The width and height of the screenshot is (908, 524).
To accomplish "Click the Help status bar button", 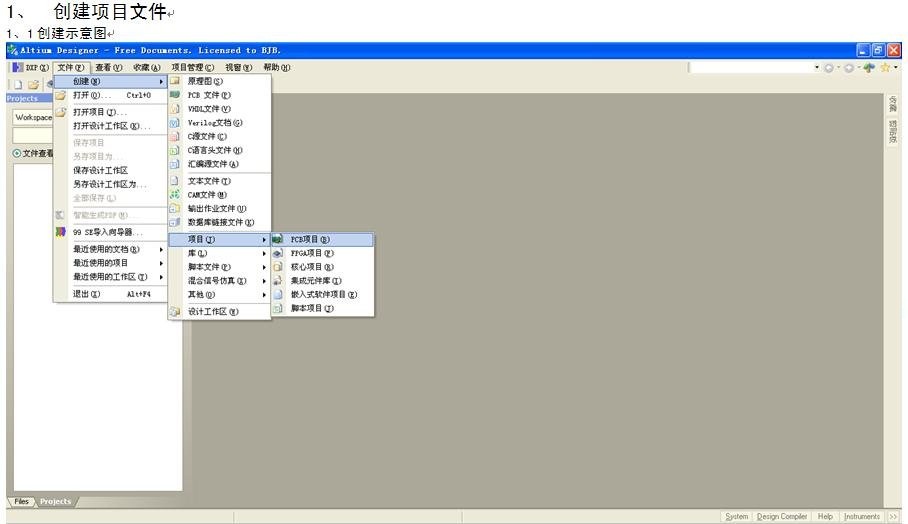I will tap(825, 516).
